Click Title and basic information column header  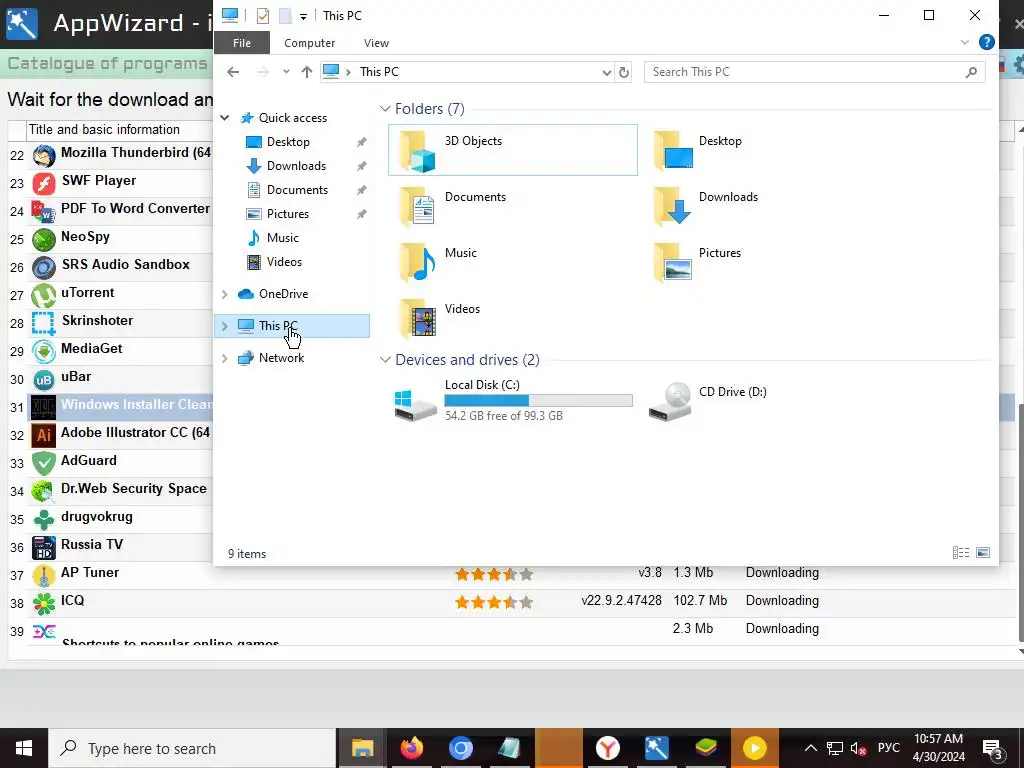[104, 129]
